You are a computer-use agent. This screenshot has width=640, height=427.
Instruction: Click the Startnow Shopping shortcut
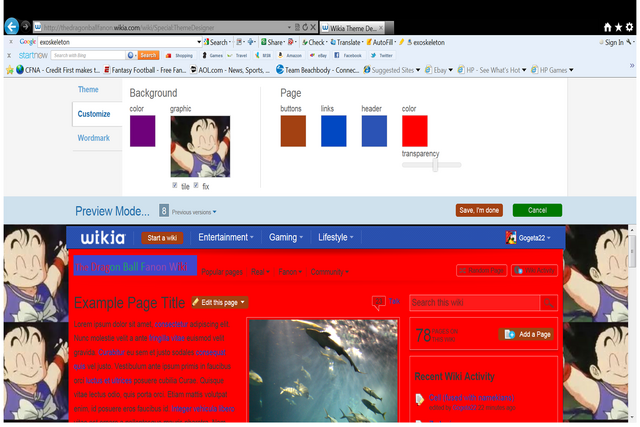179,56
